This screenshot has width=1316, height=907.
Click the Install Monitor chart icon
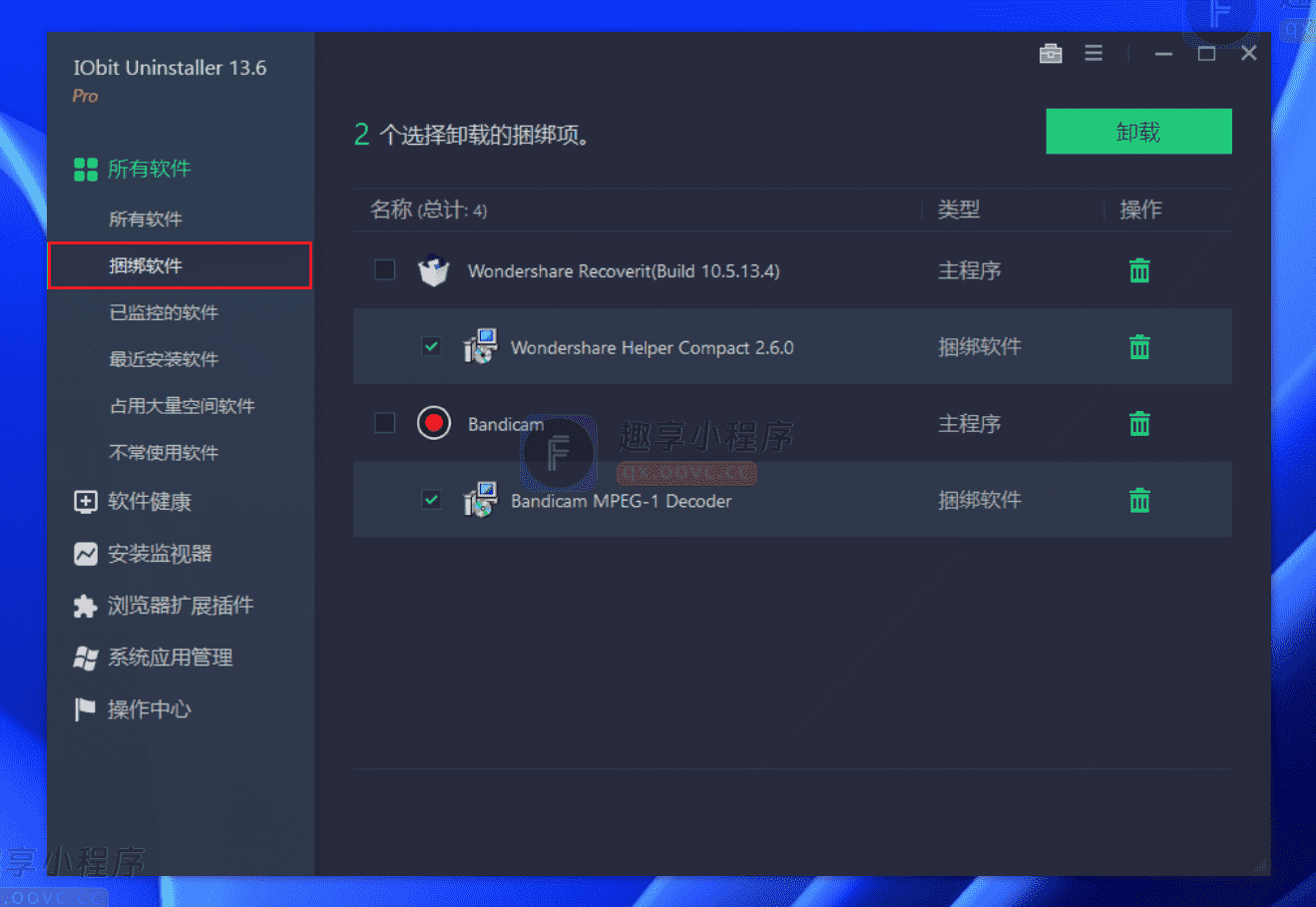click(x=86, y=554)
